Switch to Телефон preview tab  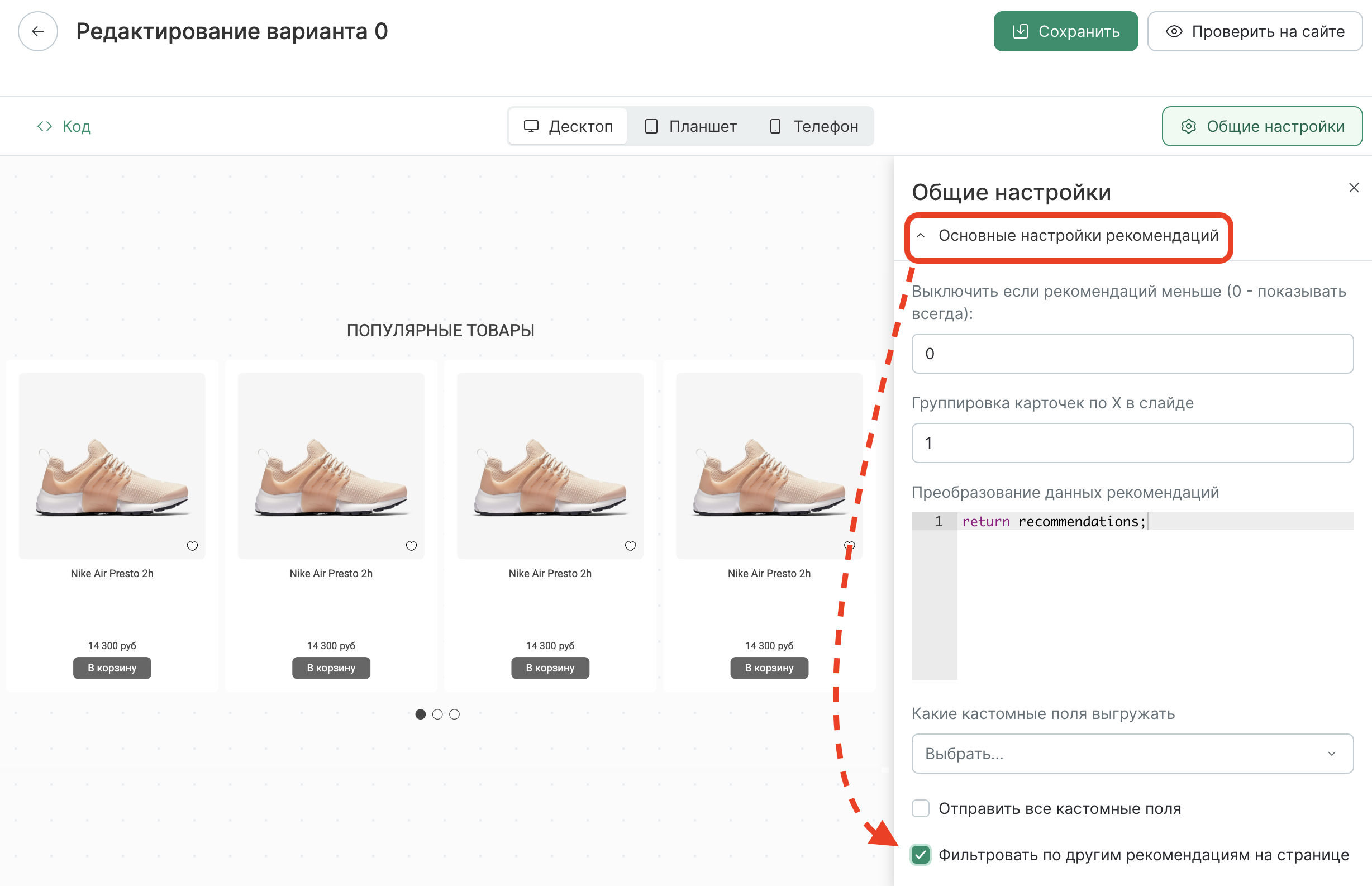click(x=814, y=126)
